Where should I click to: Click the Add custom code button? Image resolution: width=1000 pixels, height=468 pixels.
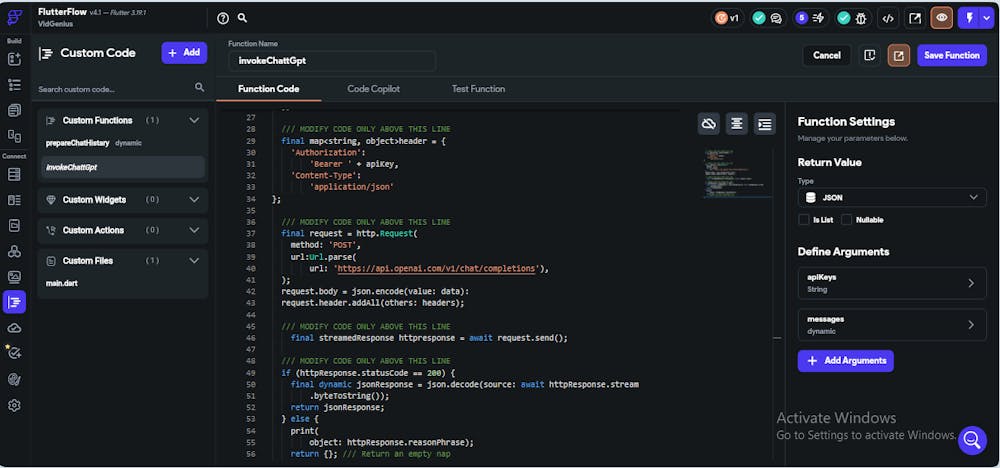pyautogui.click(x=184, y=53)
